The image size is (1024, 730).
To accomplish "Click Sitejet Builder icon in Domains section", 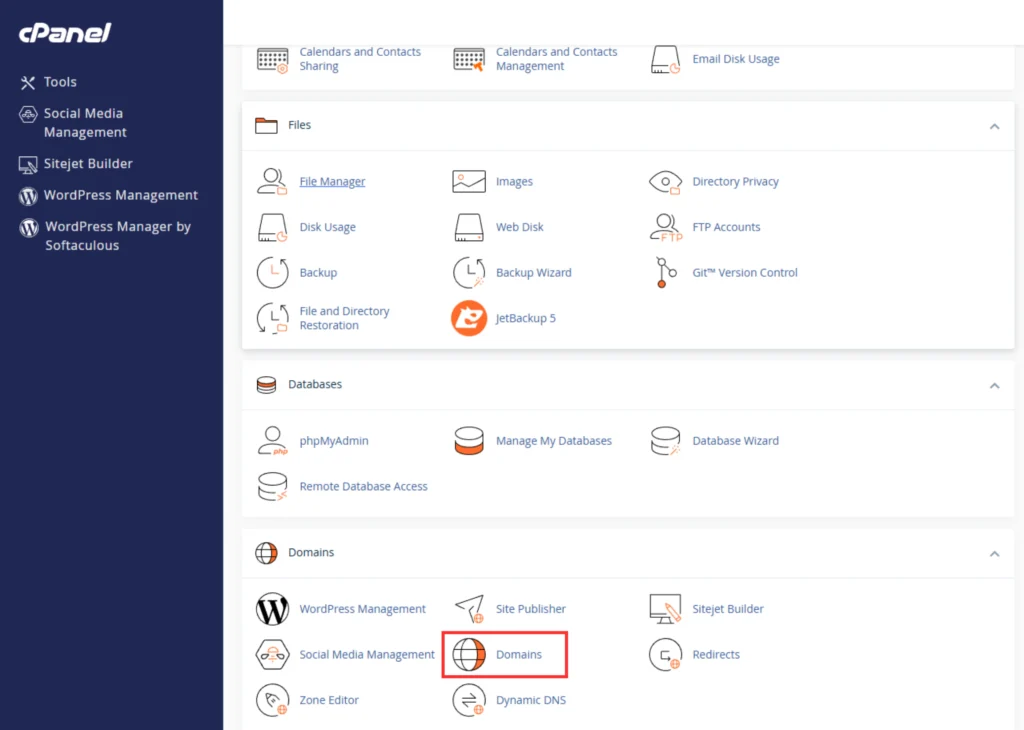I will point(665,609).
